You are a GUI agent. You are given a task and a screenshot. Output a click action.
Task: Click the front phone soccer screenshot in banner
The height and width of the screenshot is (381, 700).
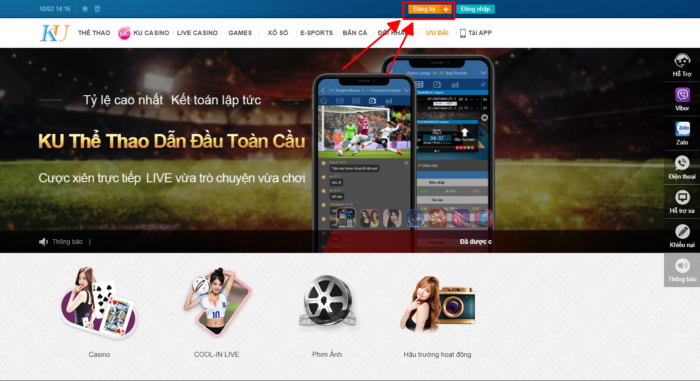(364, 131)
